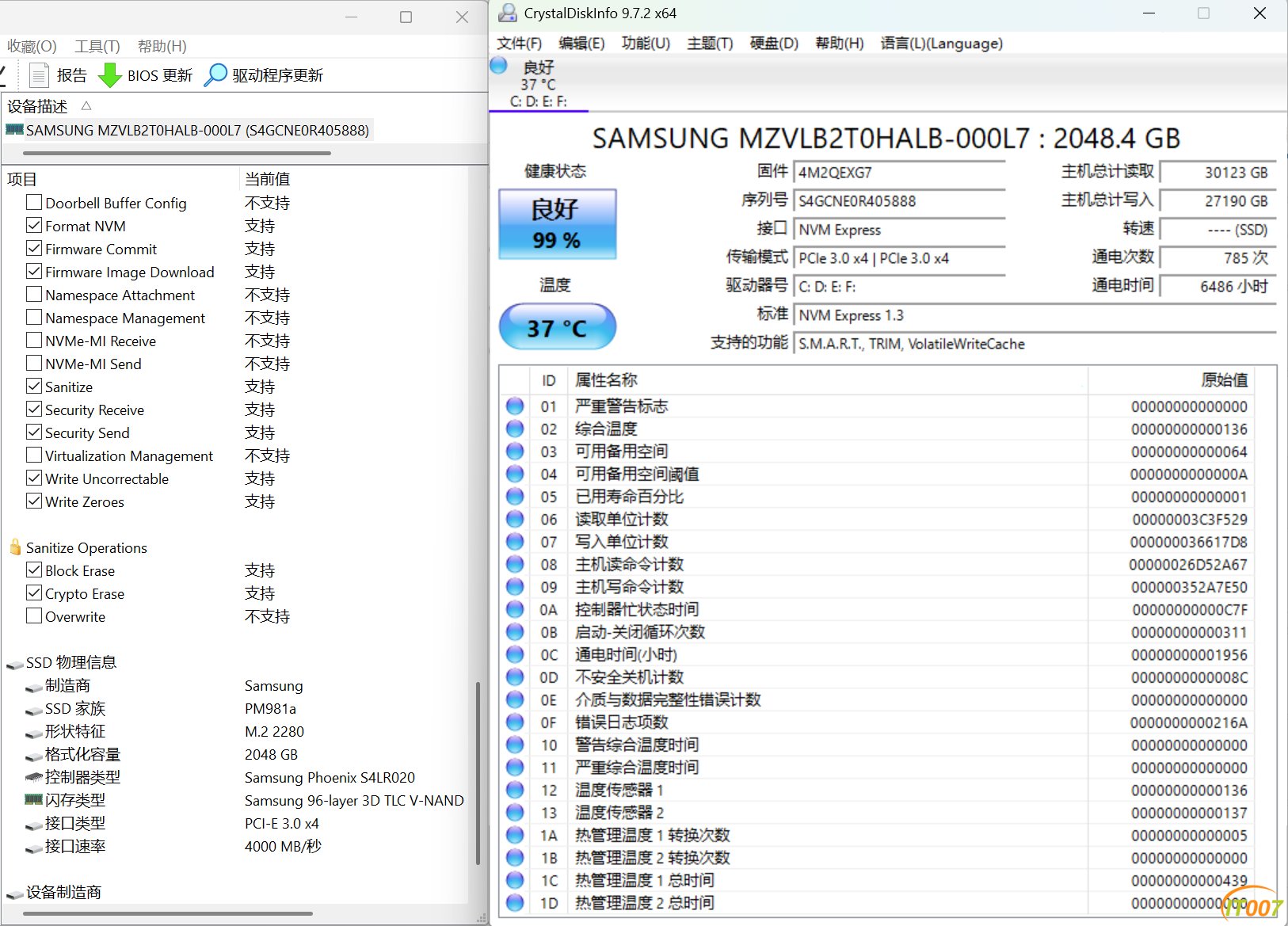Viewport: 1288px width, 926px height.
Task: Click status orb for 05 已用寿命百分比
Action: click(x=515, y=497)
